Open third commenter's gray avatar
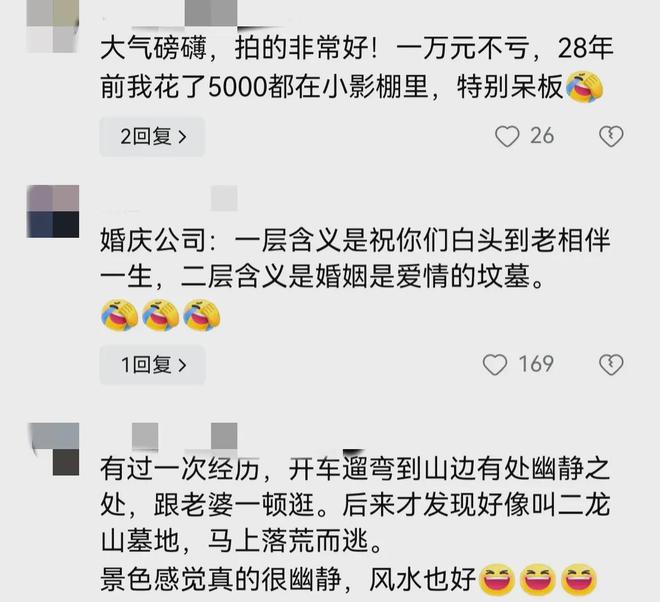The height and width of the screenshot is (602, 660). point(53,449)
